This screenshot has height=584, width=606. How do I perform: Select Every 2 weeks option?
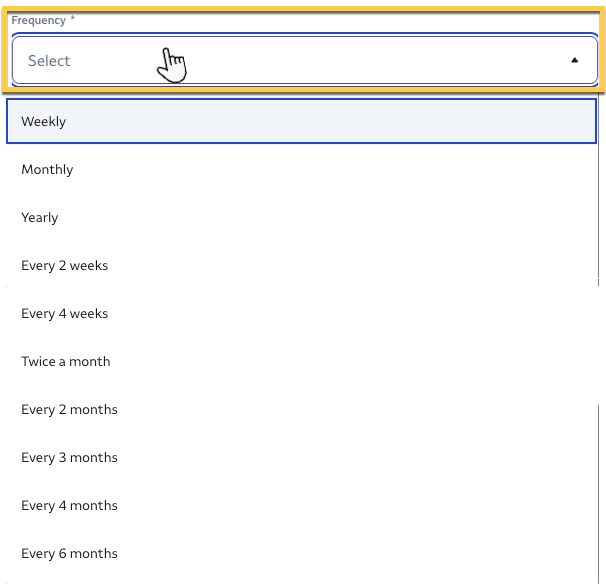point(302,266)
